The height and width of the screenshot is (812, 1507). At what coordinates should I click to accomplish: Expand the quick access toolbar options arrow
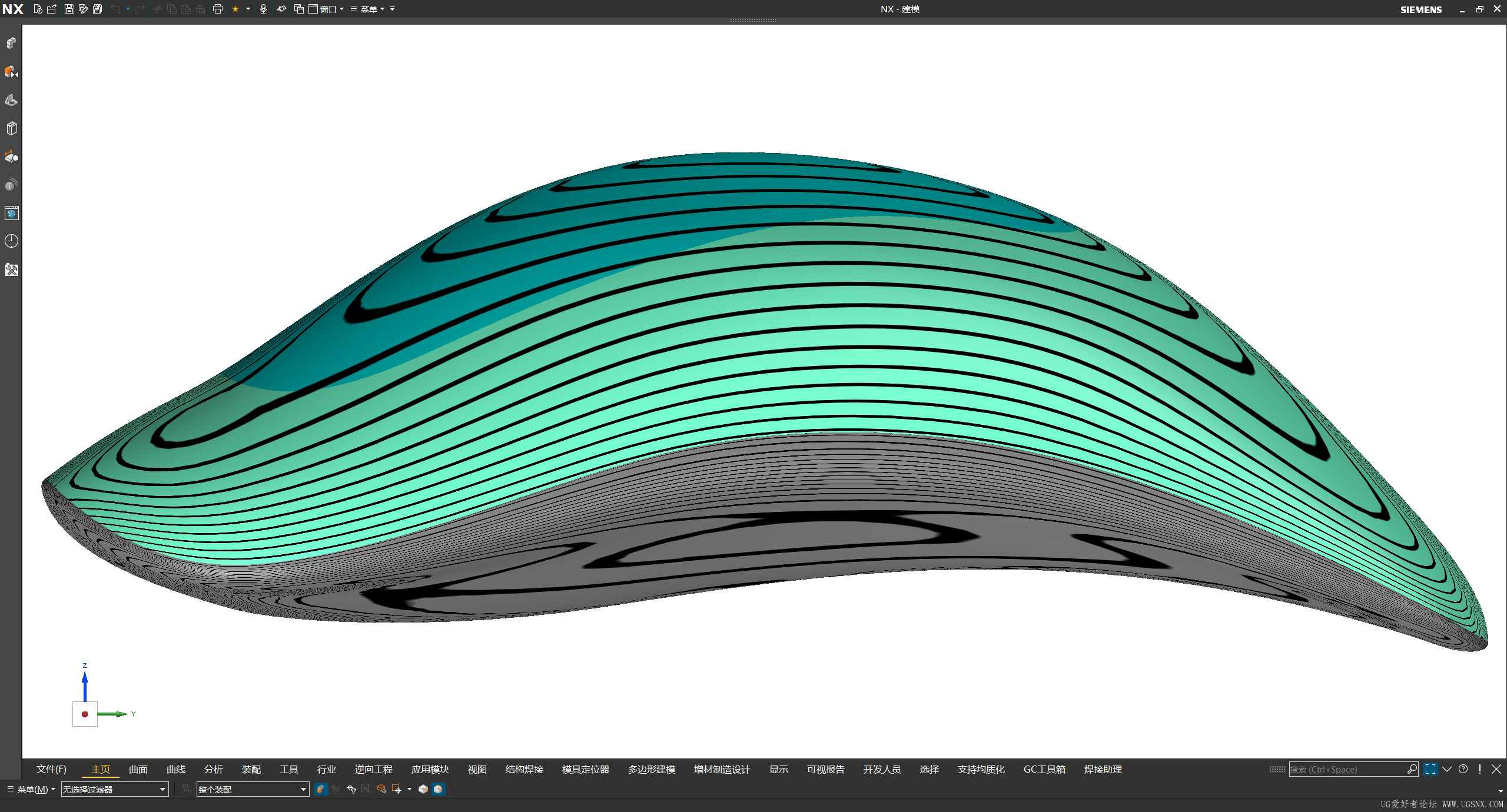click(x=392, y=9)
